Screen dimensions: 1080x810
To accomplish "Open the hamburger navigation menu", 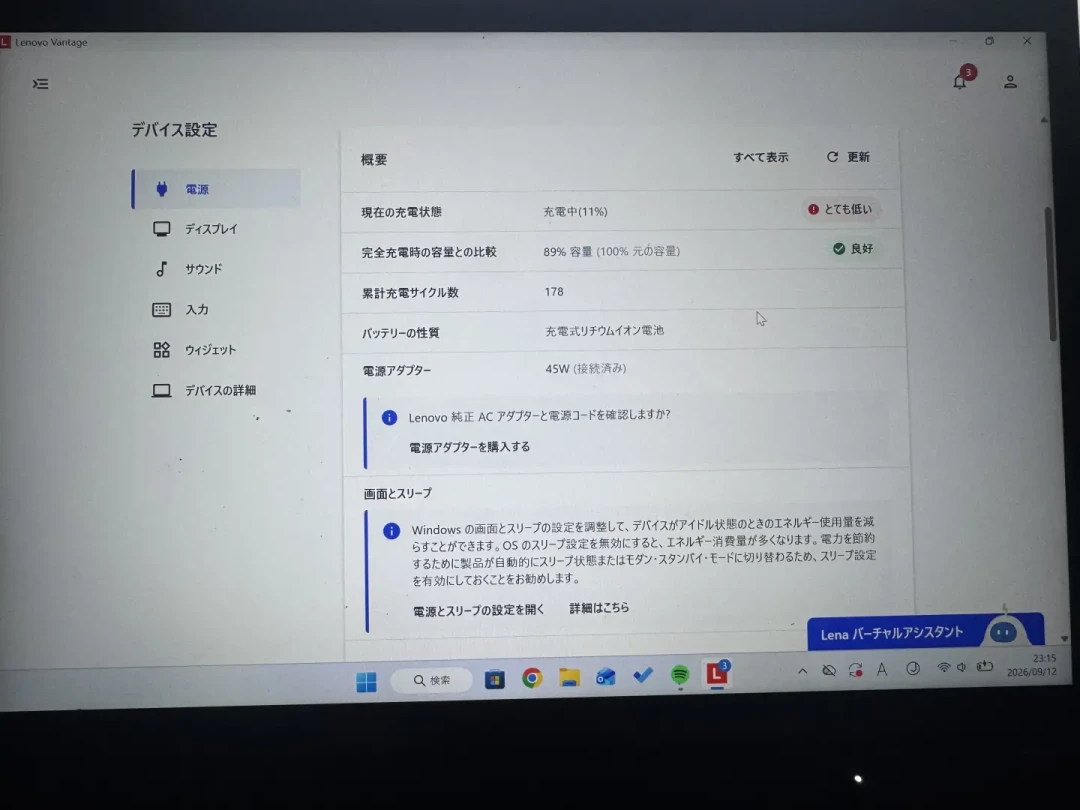I will tap(41, 84).
